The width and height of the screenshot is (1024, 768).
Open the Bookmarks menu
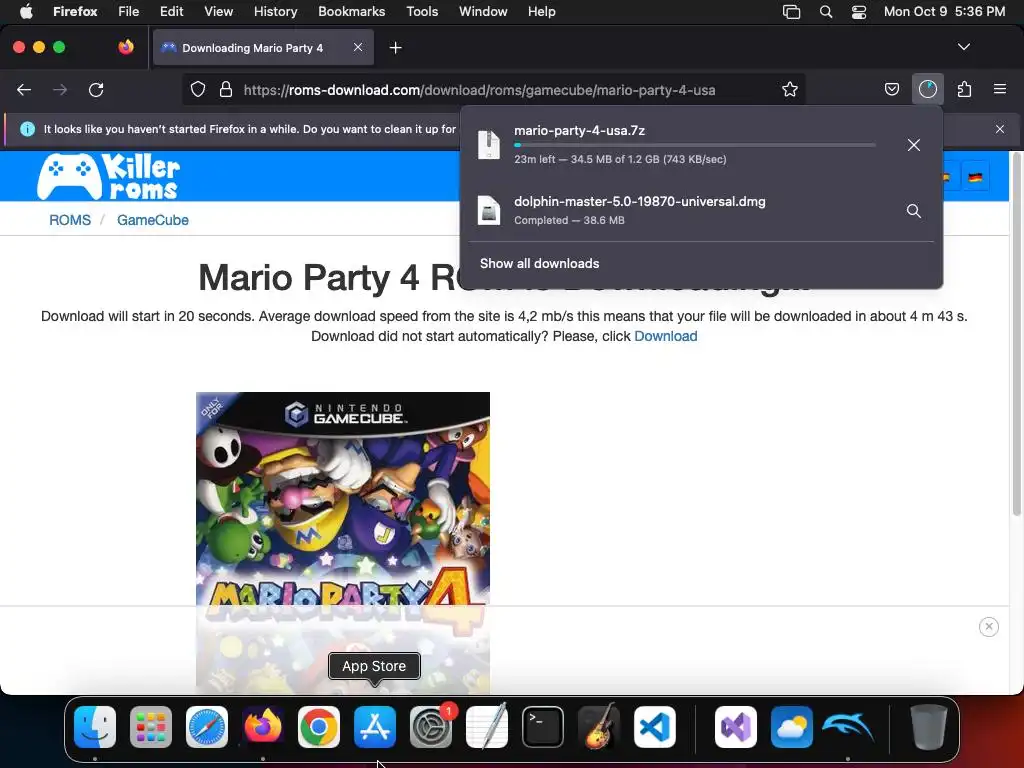[351, 12]
